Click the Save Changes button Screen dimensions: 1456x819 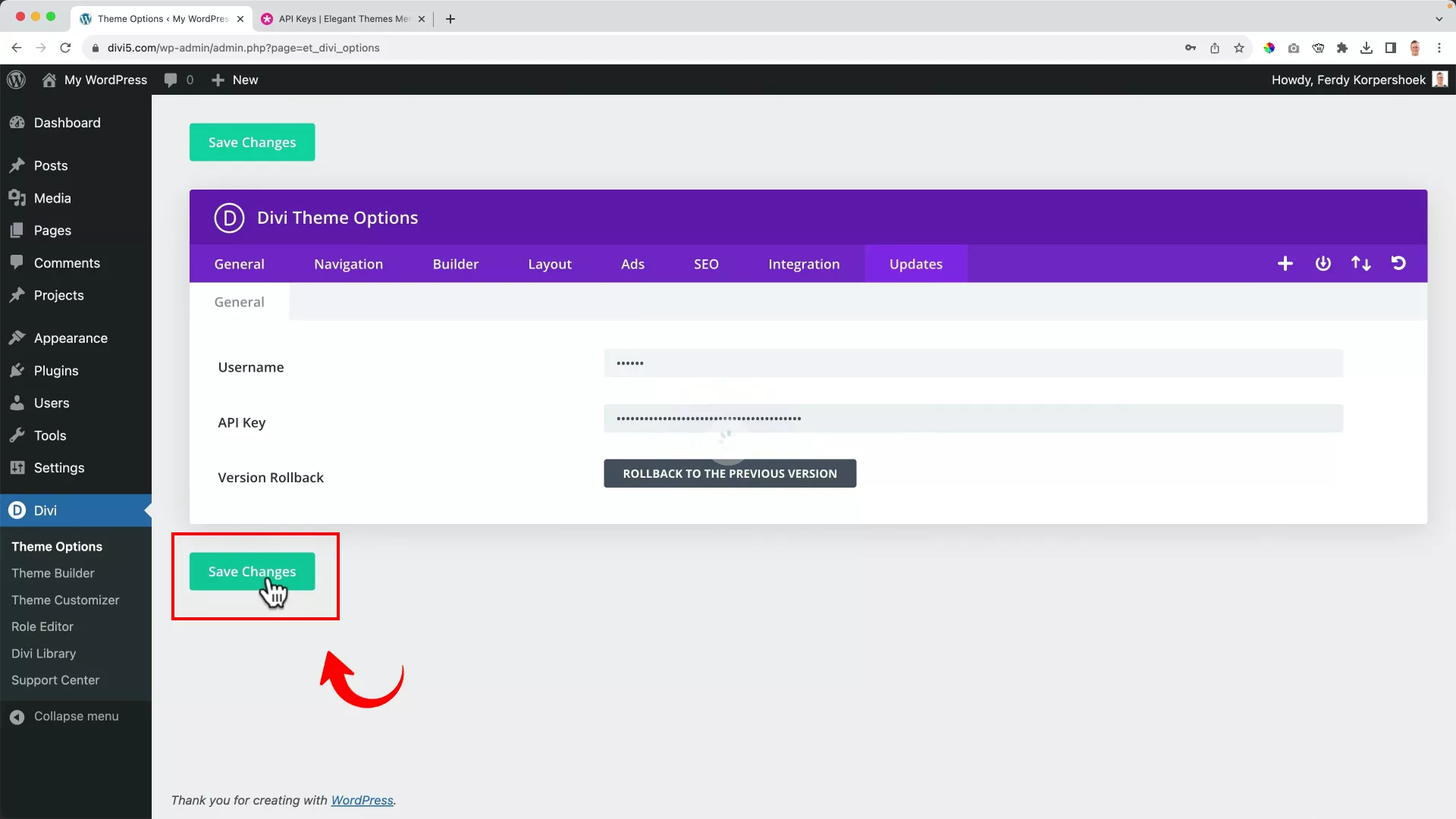(252, 571)
